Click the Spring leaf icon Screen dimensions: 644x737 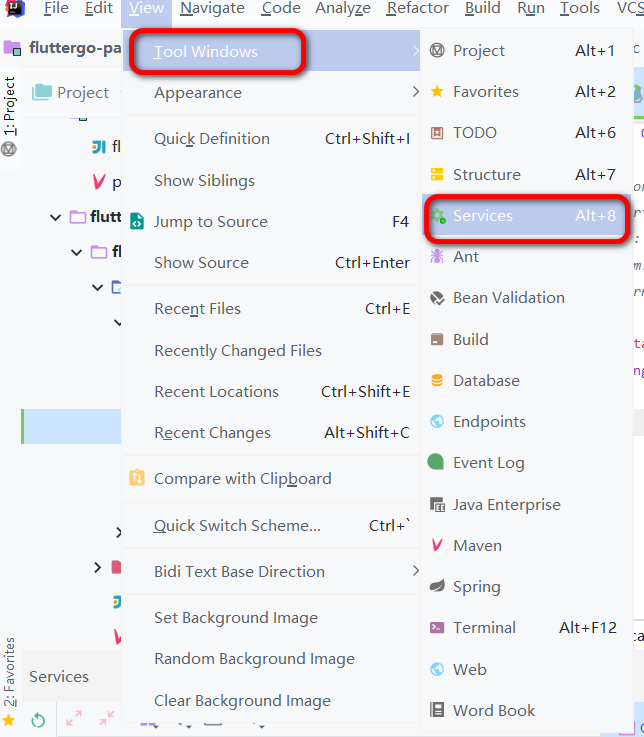(x=437, y=586)
